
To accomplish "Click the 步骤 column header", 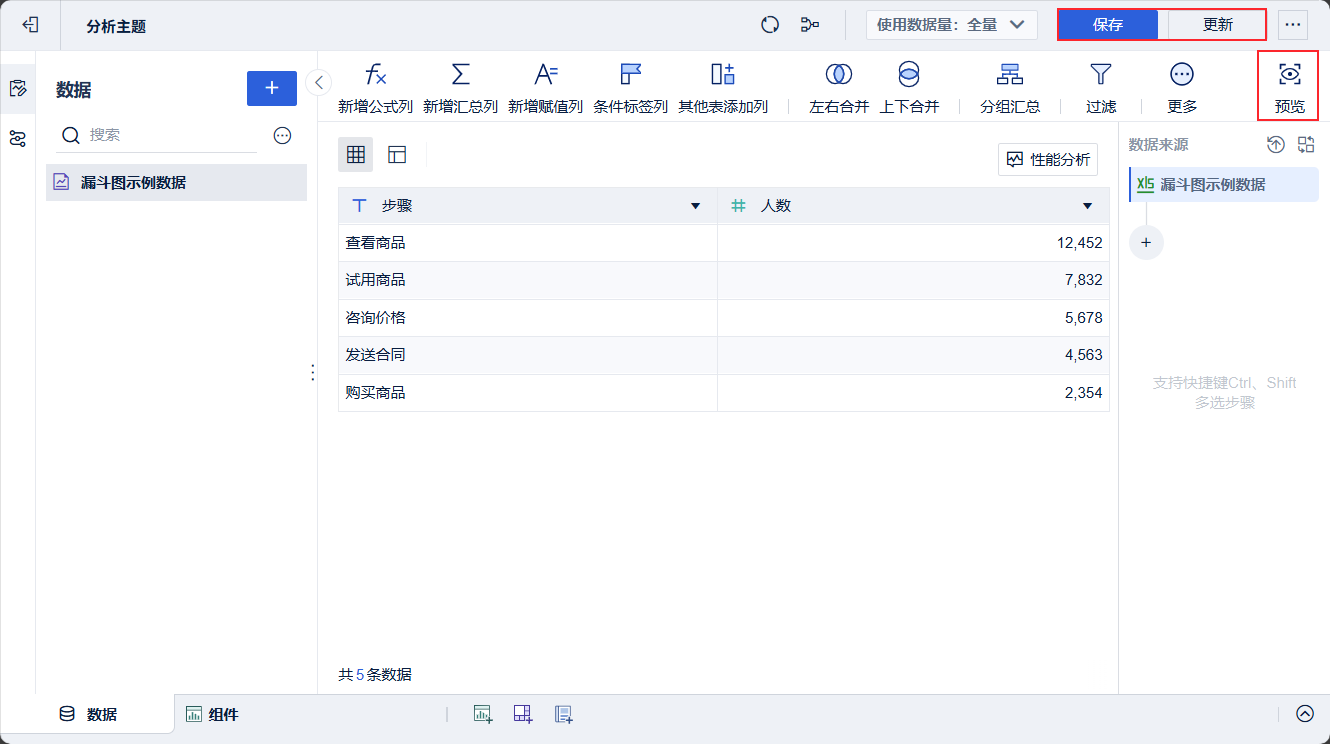I will (x=528, y=206).
